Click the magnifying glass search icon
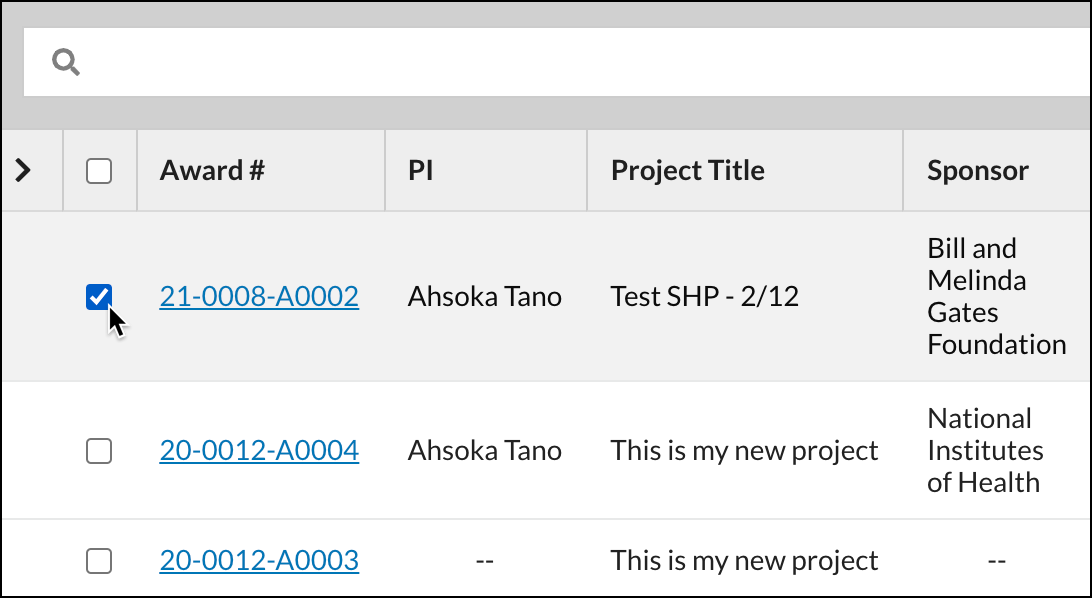This screenshot has width=1092, height=598. (x=67, y=61)
